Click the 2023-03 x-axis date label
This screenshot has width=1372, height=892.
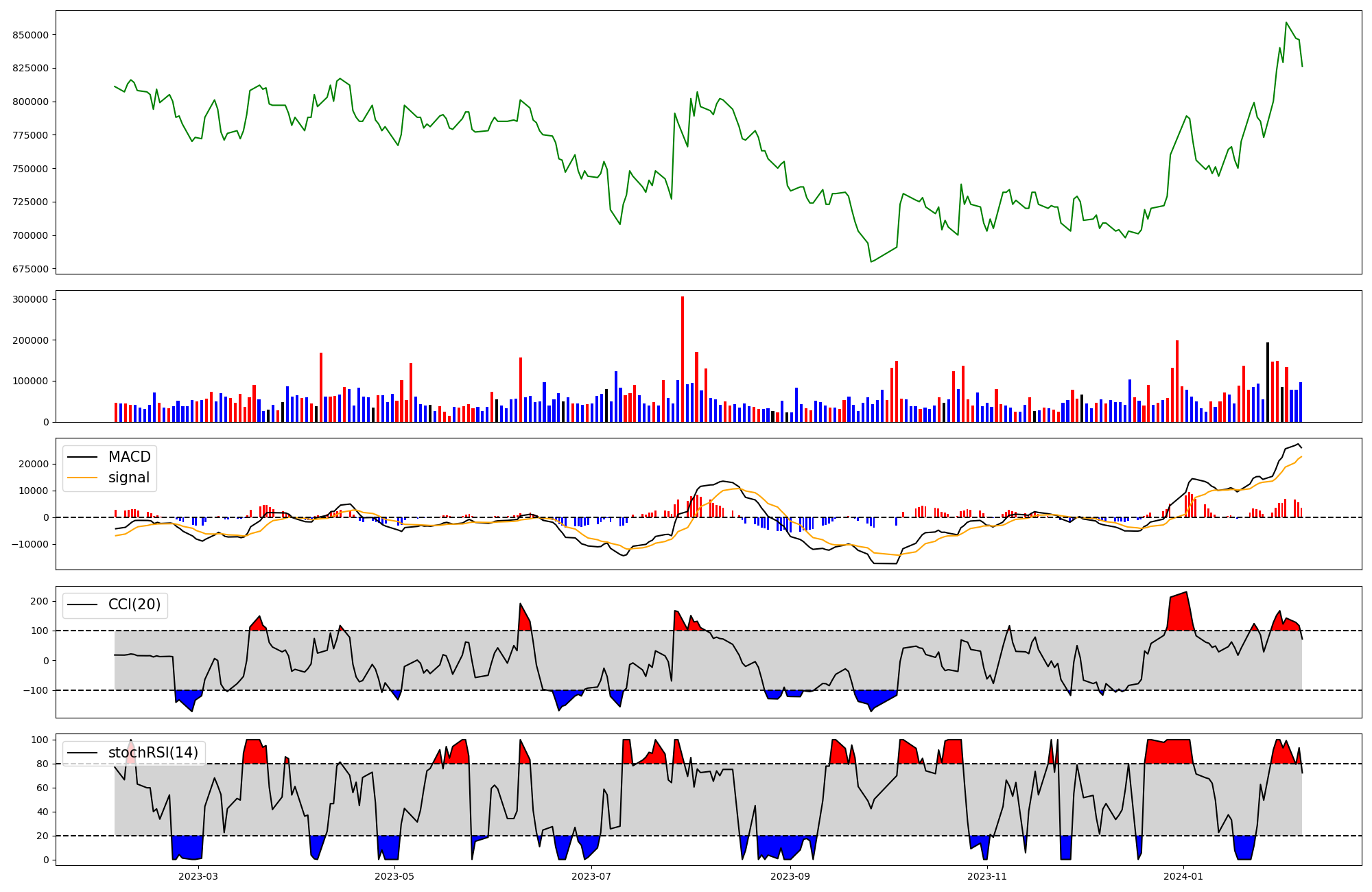[x=198, y=876]
